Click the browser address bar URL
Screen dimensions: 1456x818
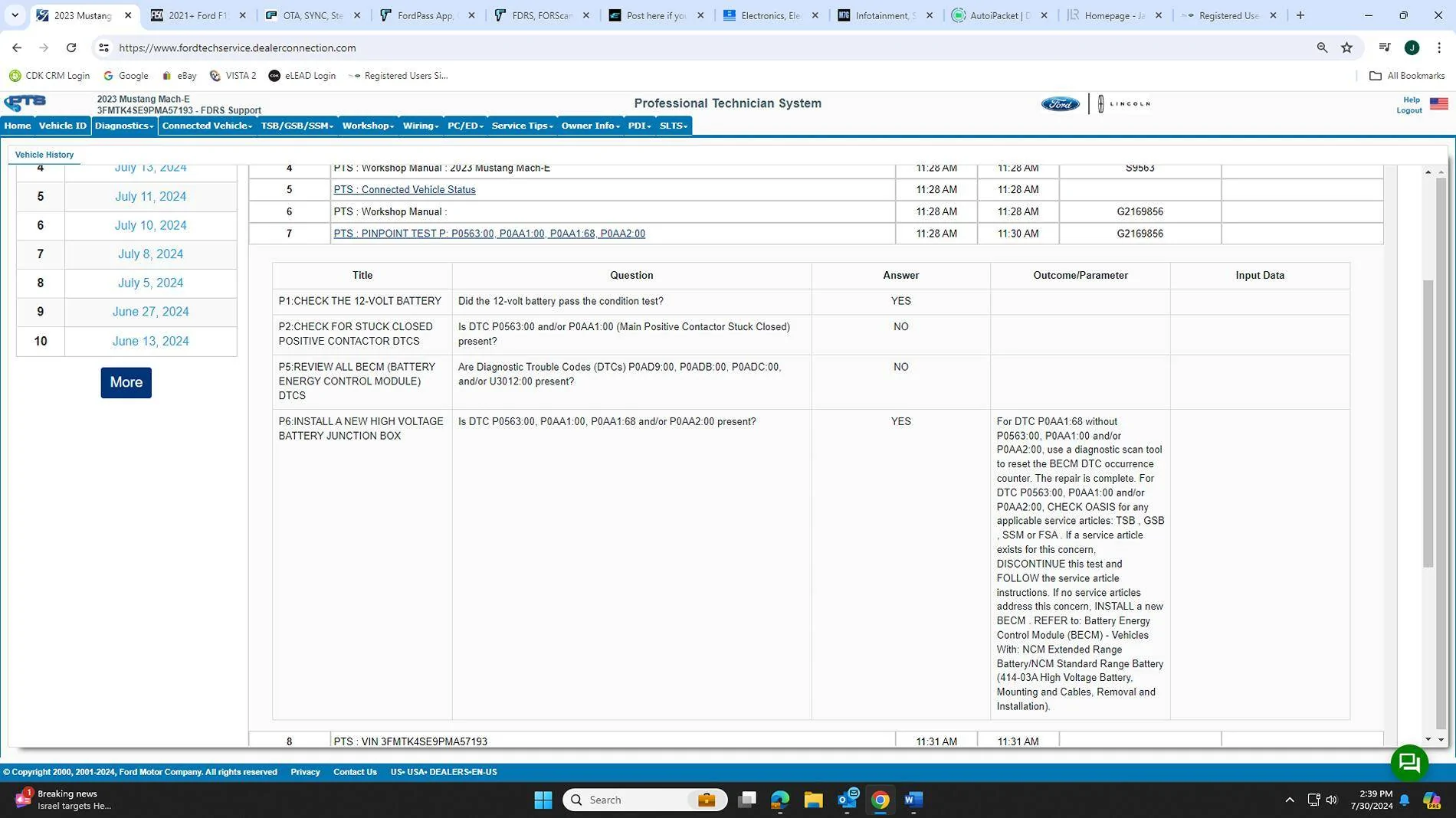pos(238,47)
